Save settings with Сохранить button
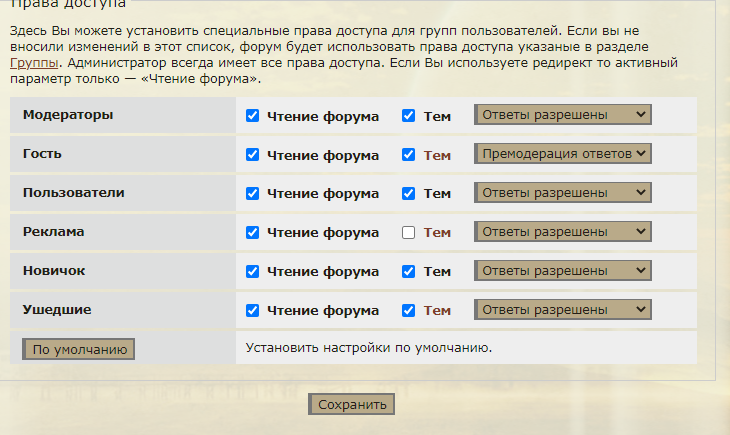Image resolution: width=730 pixels, height=435 pixels. (x=351, y=404)
